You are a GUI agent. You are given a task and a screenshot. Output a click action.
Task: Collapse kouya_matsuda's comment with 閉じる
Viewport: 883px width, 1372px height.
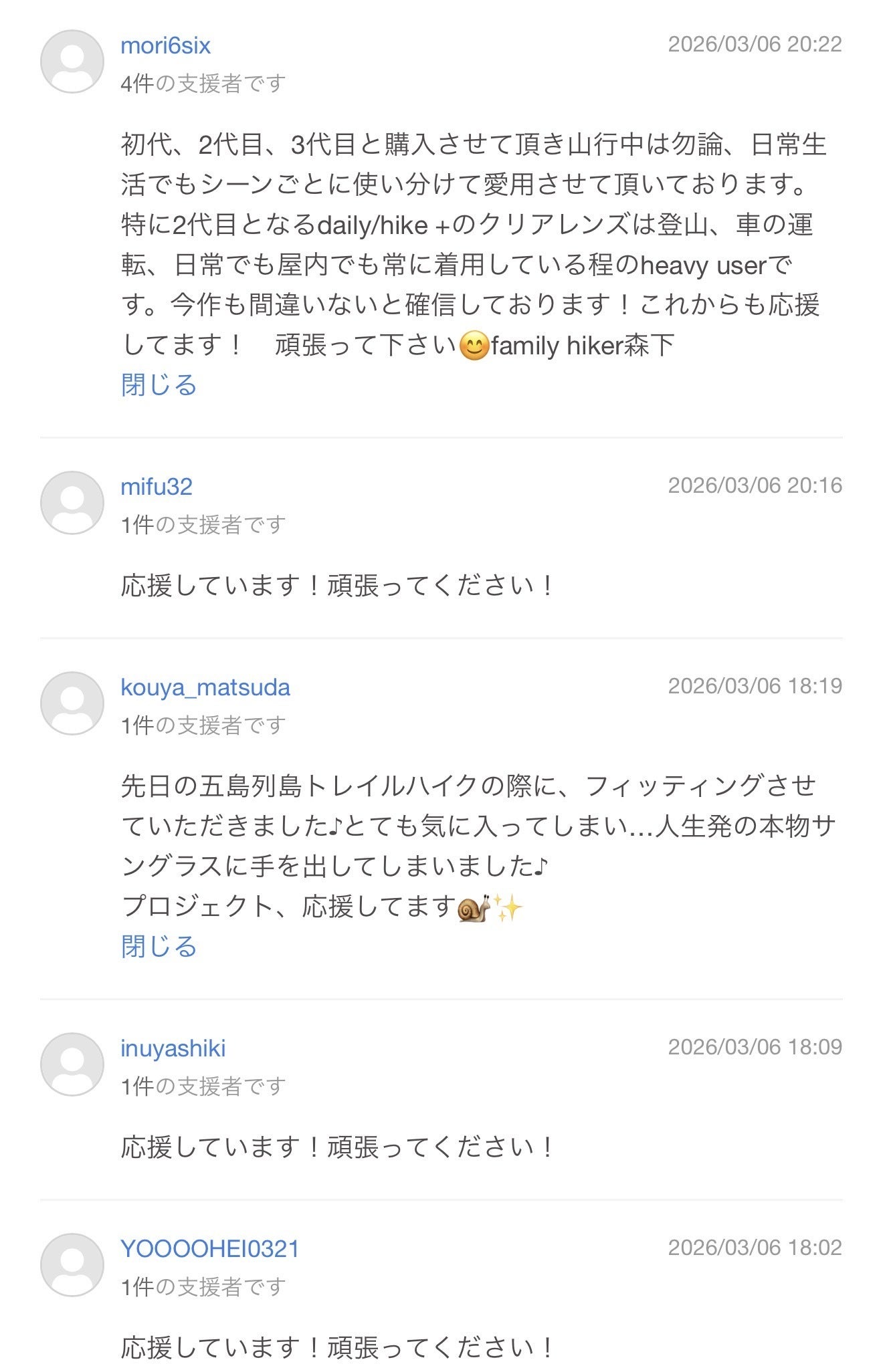[159, 947]
